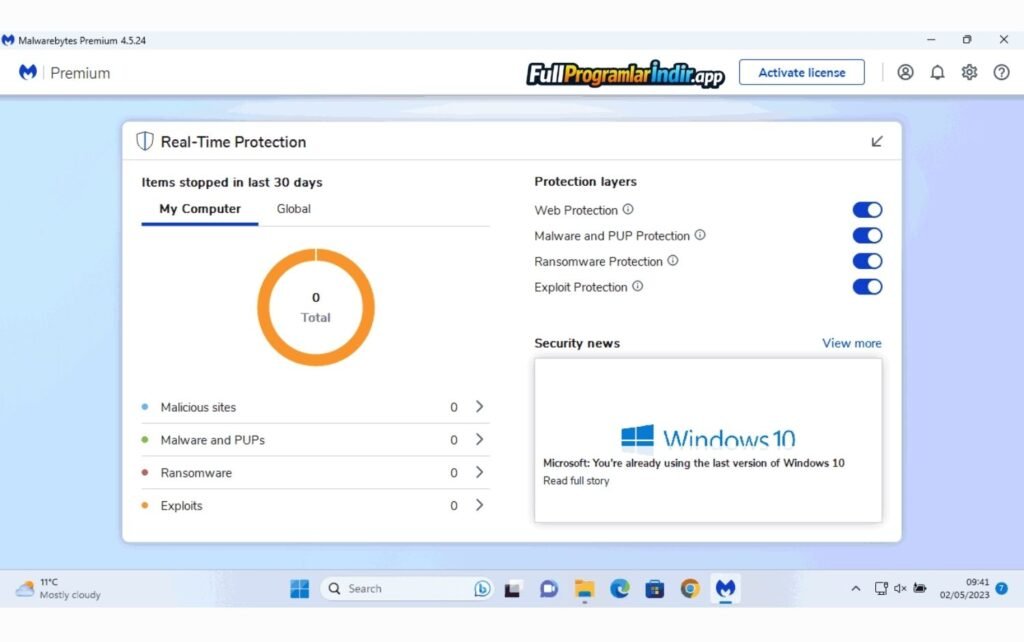1024x642 pixels.
Task: Disable Web Protection
Action: pos(866,209)
